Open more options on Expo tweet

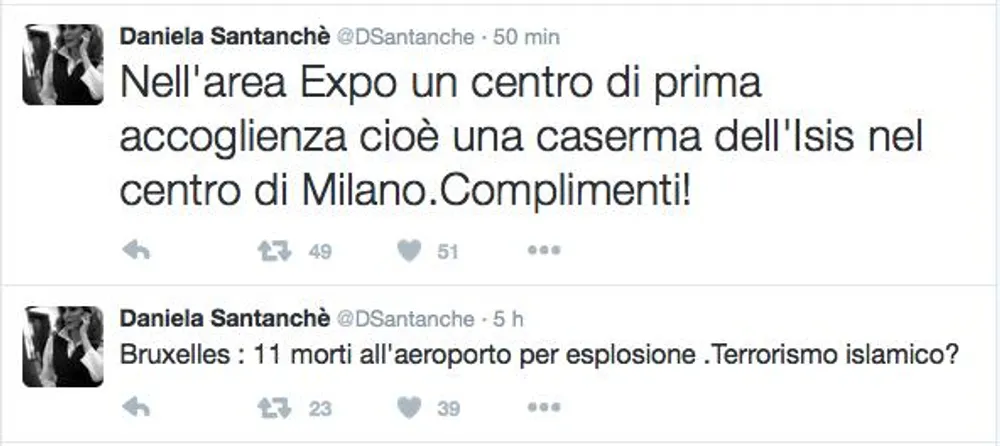[544, 251]
